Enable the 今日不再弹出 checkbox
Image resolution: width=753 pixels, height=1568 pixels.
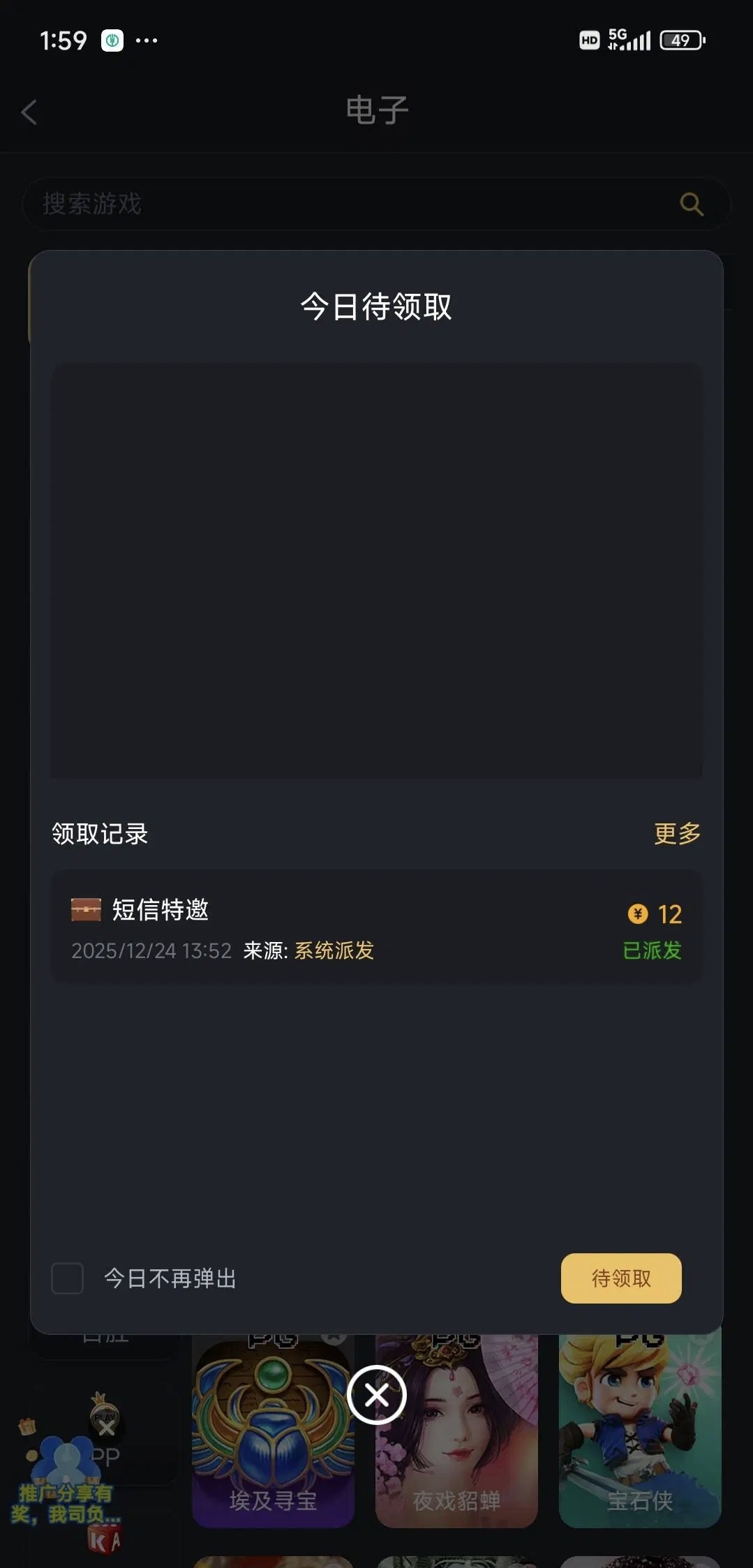68,1278
